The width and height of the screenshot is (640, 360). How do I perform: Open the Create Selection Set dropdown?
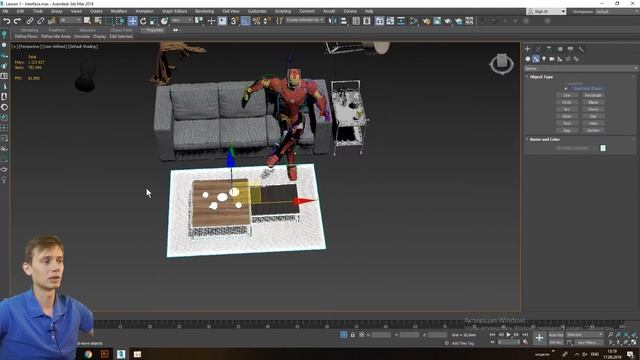pyautogui.click(x=305, y=20)
